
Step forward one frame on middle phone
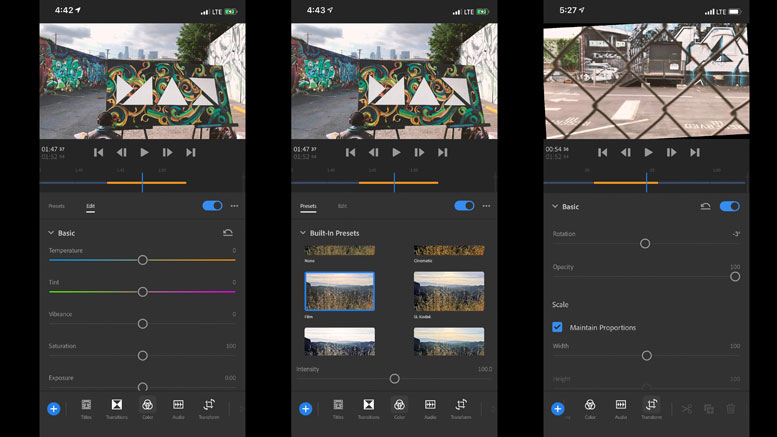click(x=419, y=153)
